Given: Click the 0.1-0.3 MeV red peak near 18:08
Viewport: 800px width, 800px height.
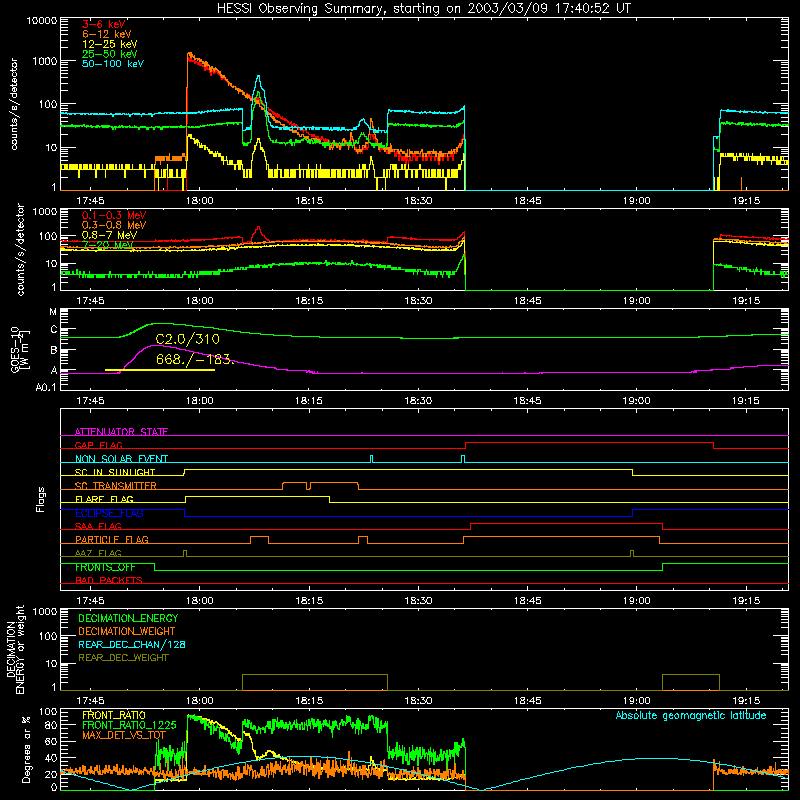Looking at the screenshot, I should (259, 228).
